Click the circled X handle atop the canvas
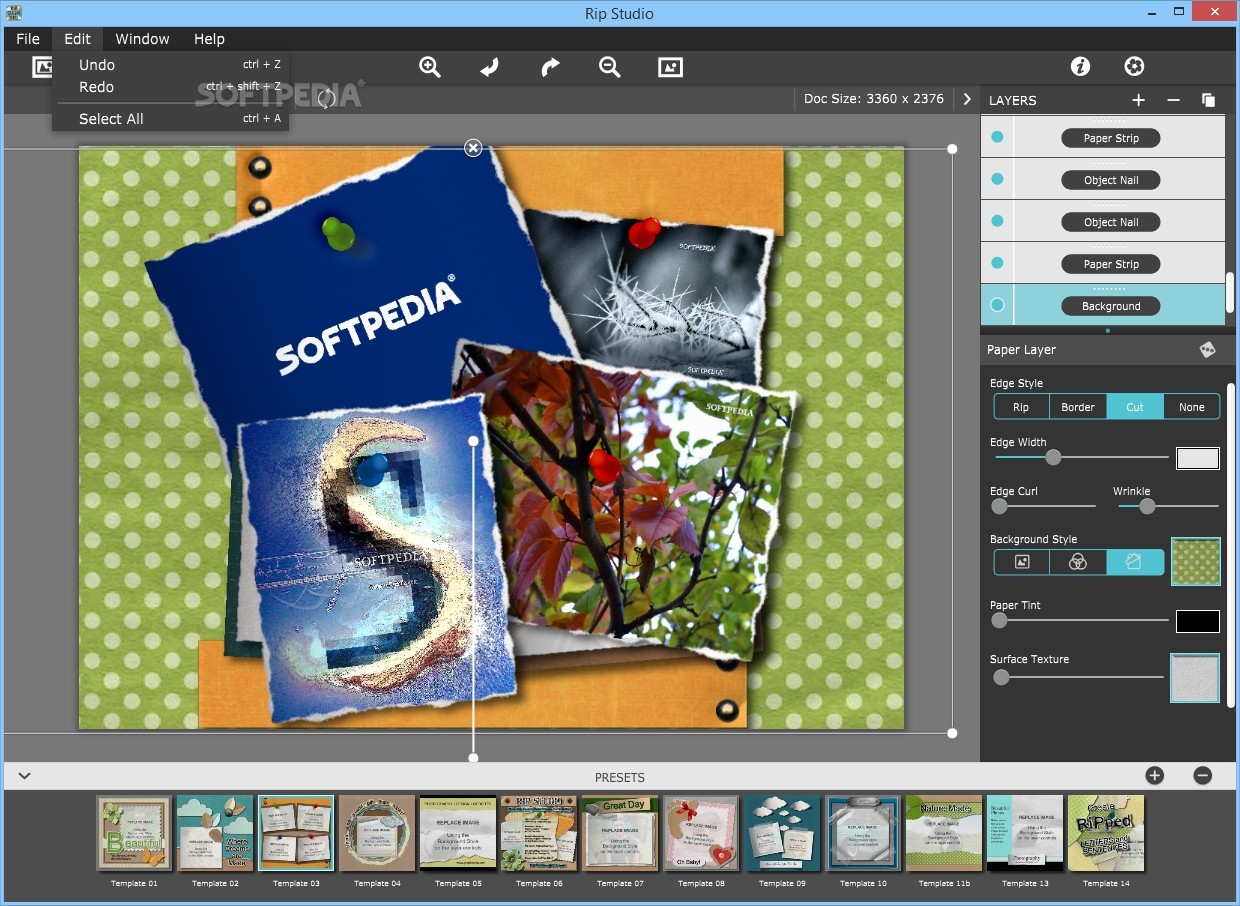Viewport: 1240px width, 906px height. tap(473, 148)
